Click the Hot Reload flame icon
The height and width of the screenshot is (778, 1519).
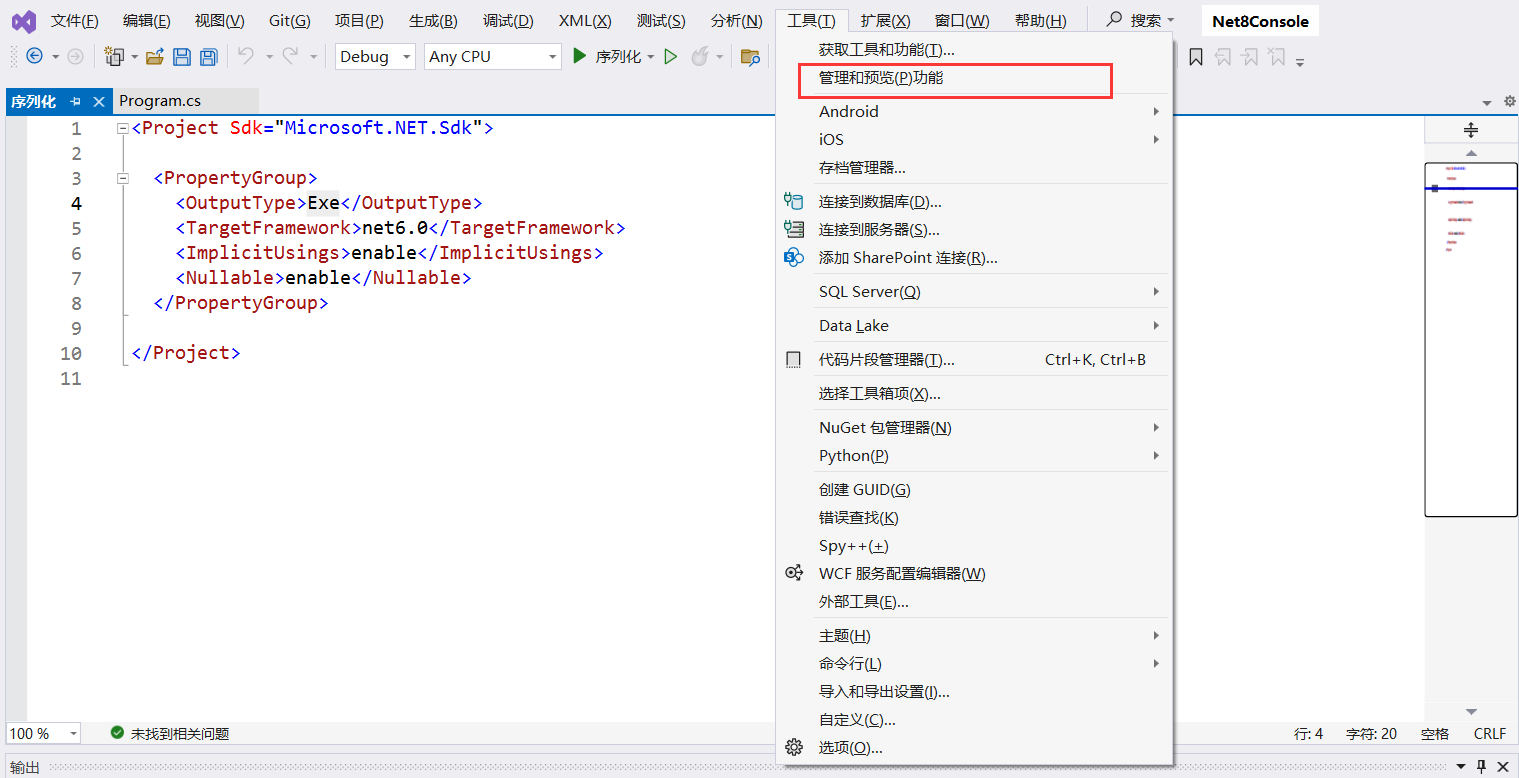click(699, 57)
